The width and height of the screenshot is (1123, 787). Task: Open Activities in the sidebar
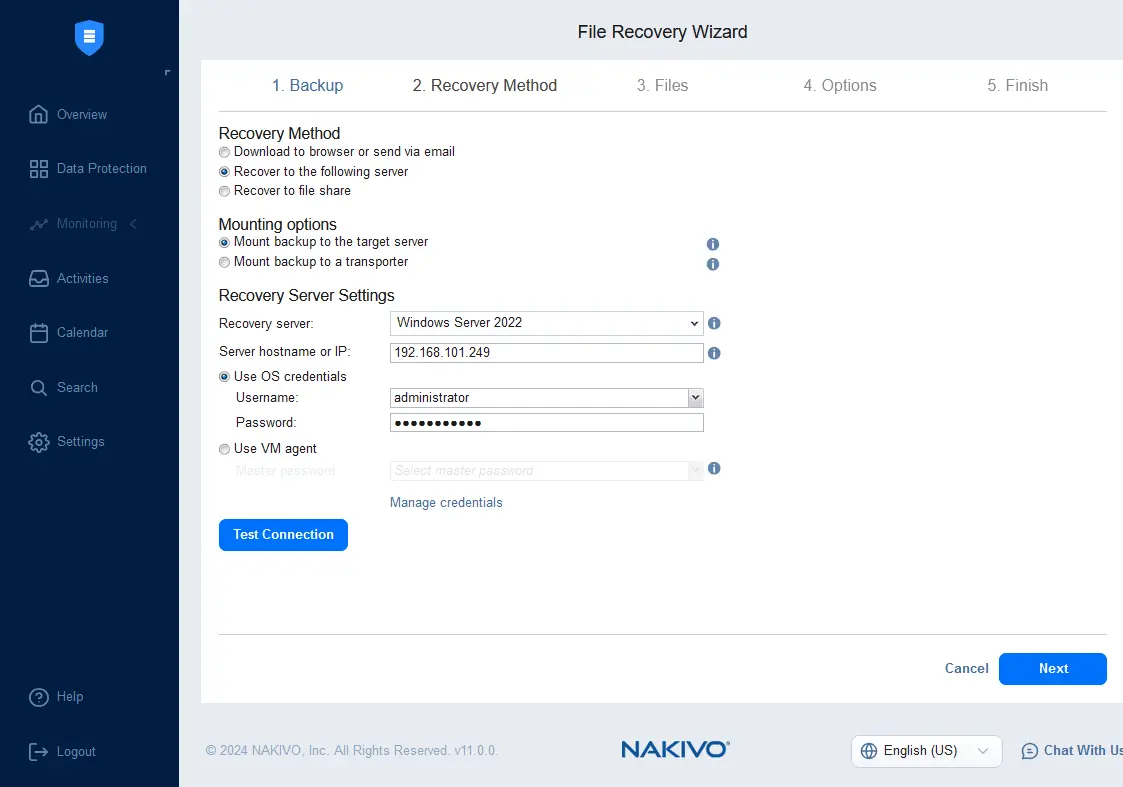pyautogui.click(x=82, y=279)
